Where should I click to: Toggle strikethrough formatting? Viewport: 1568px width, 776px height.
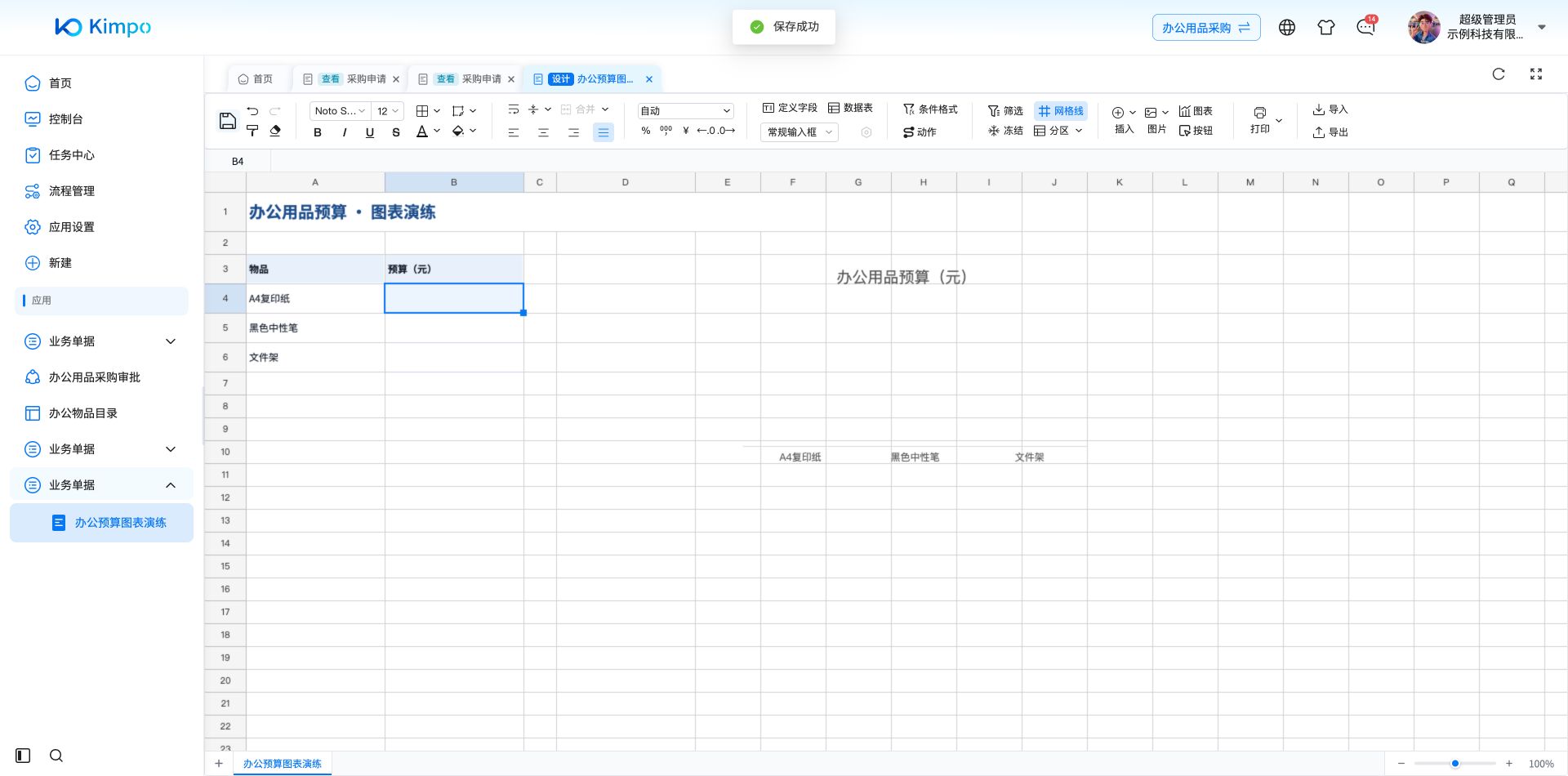pyautogui.click(x=396, y=132)
